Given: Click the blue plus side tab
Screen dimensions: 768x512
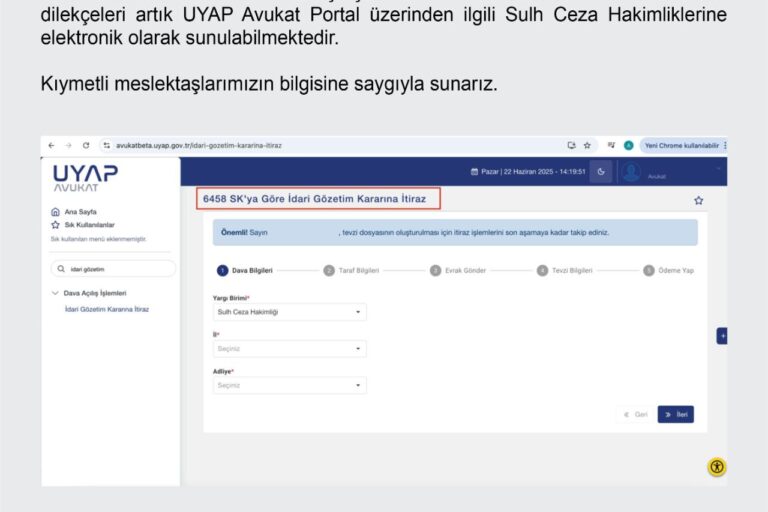Looking at the screenshot, I should coord(722,336).
